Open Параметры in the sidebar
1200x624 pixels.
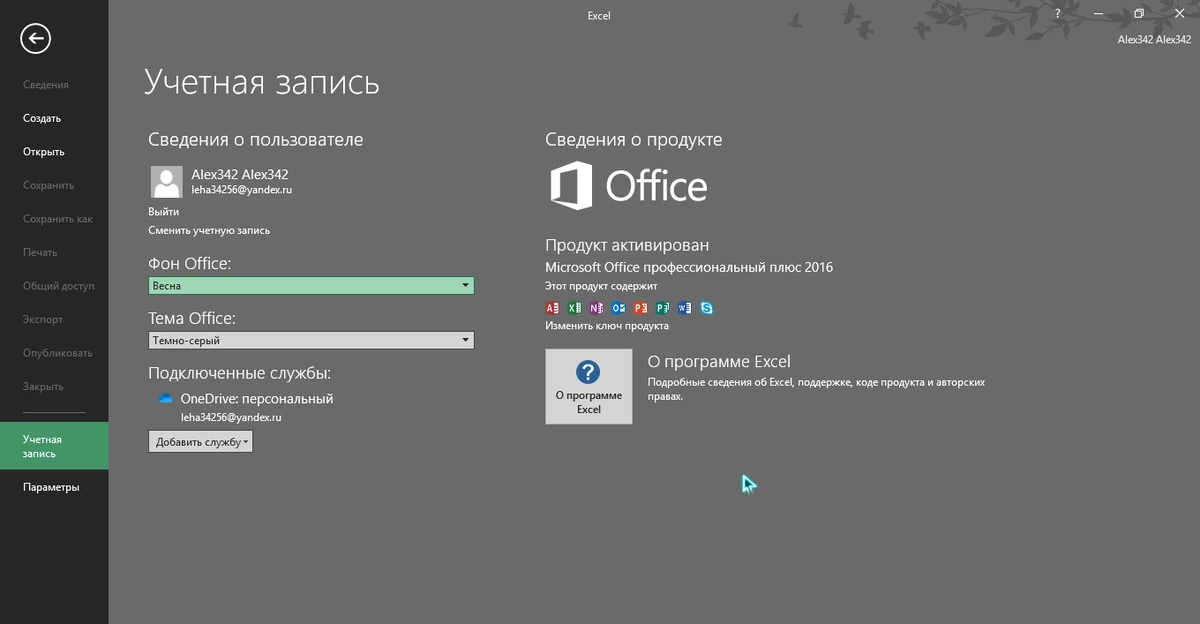pos(51,487)
